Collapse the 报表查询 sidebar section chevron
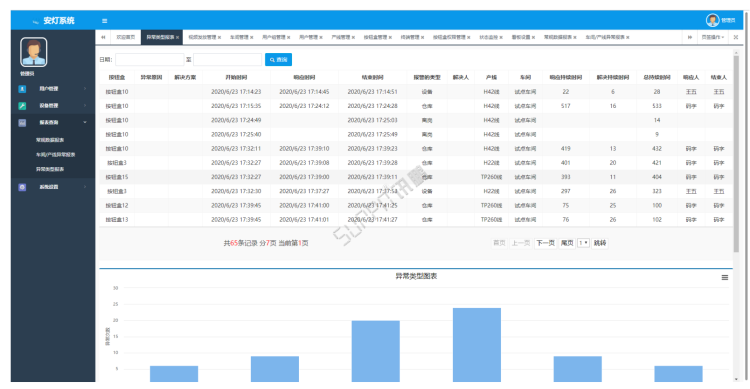 [85, 122]
